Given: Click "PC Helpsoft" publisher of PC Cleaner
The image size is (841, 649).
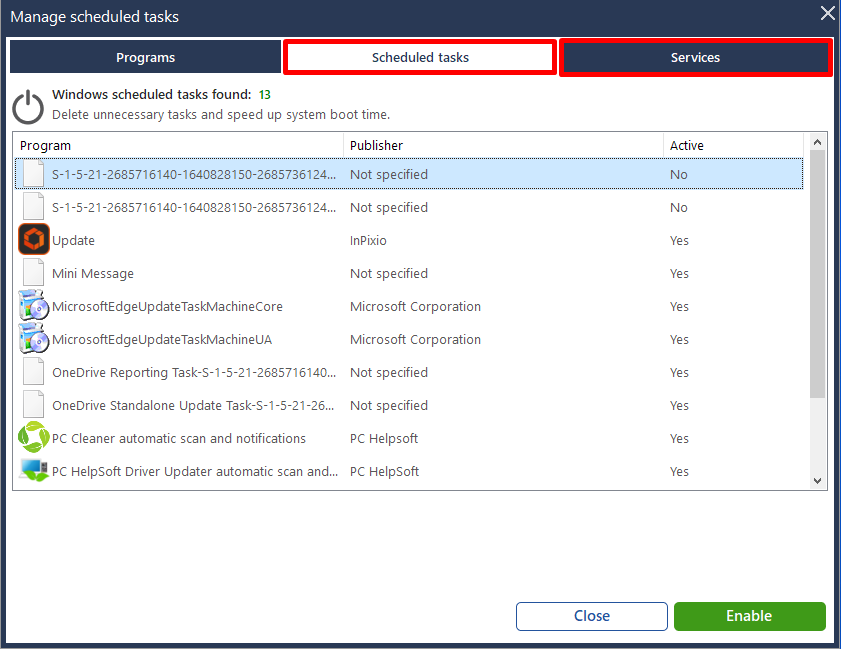Looking at the screenshot, I should pyautogui.click(x=383, y=438).
